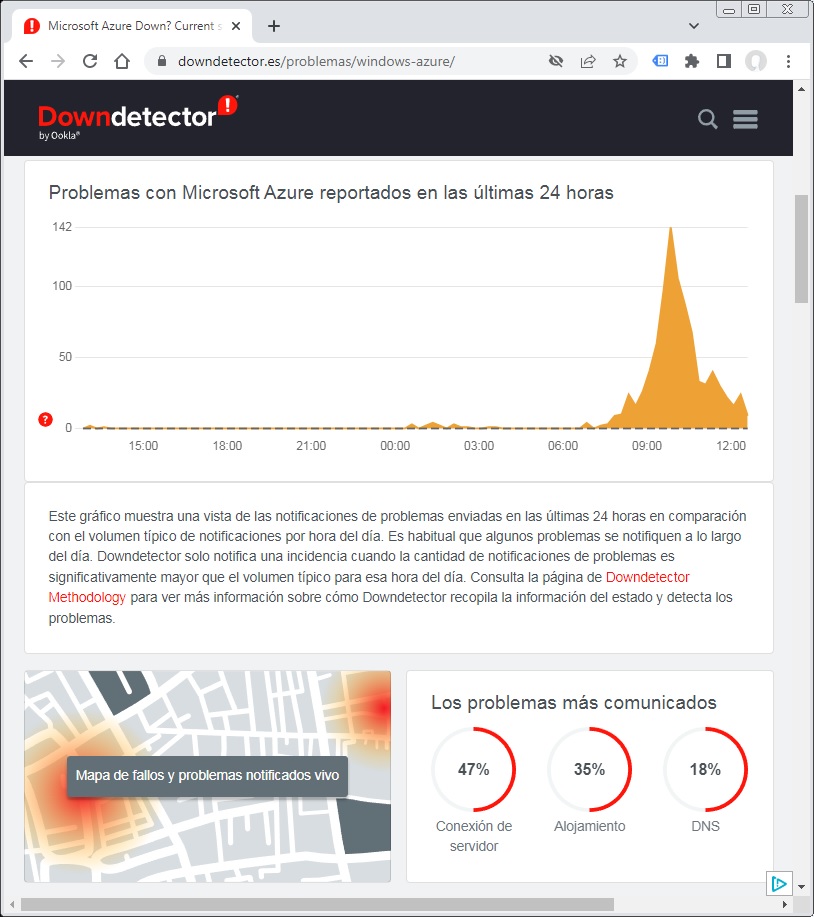Click the chart title about Microsoft Azure

331,192
